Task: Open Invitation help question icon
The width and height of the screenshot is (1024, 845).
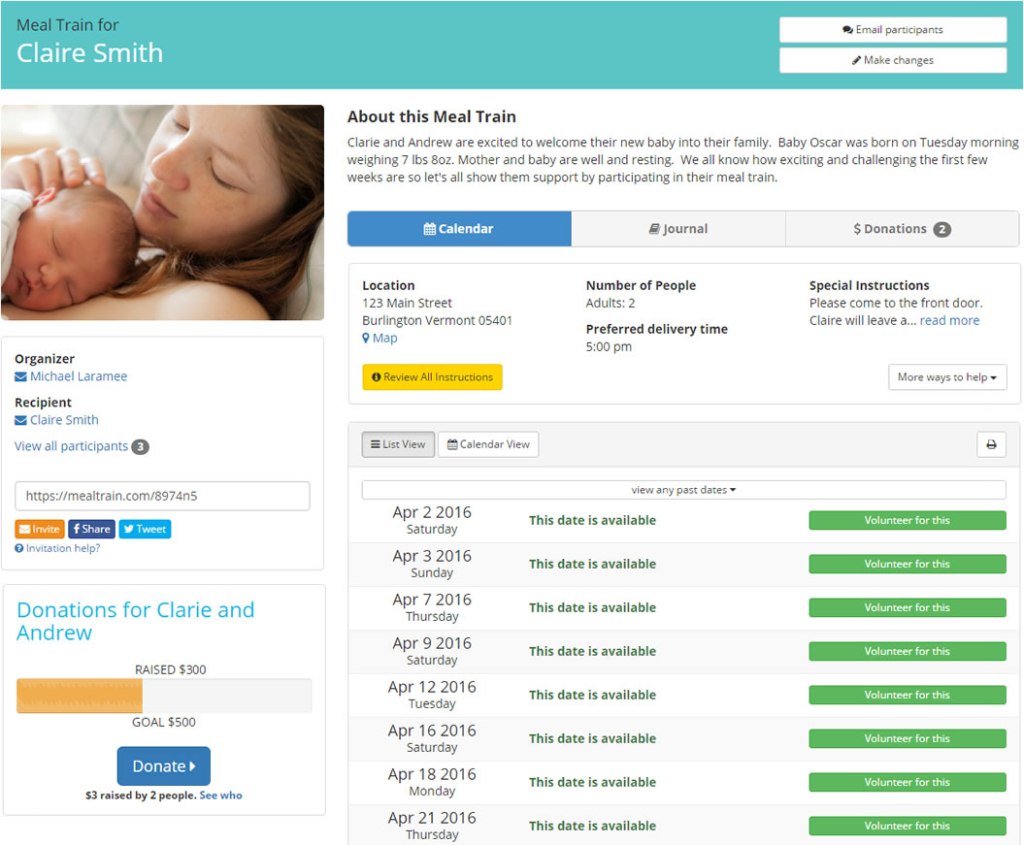Action: pyautogui.click(x=20, y=548)
